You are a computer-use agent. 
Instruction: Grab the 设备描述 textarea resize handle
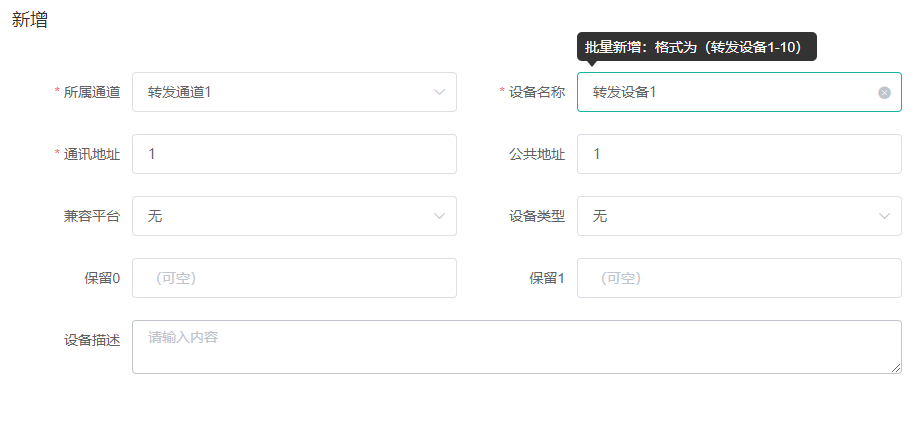pyautogui.click(x=896, y=368)
